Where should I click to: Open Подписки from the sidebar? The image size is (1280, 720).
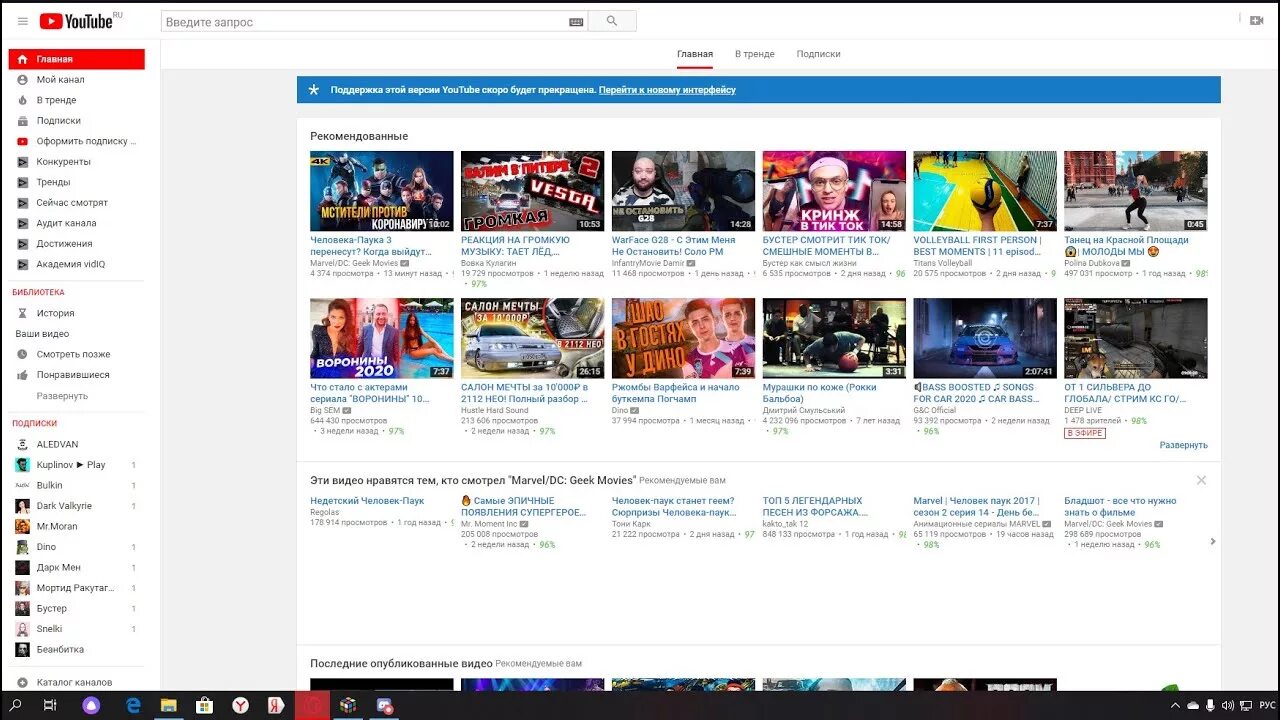point(76,120)
